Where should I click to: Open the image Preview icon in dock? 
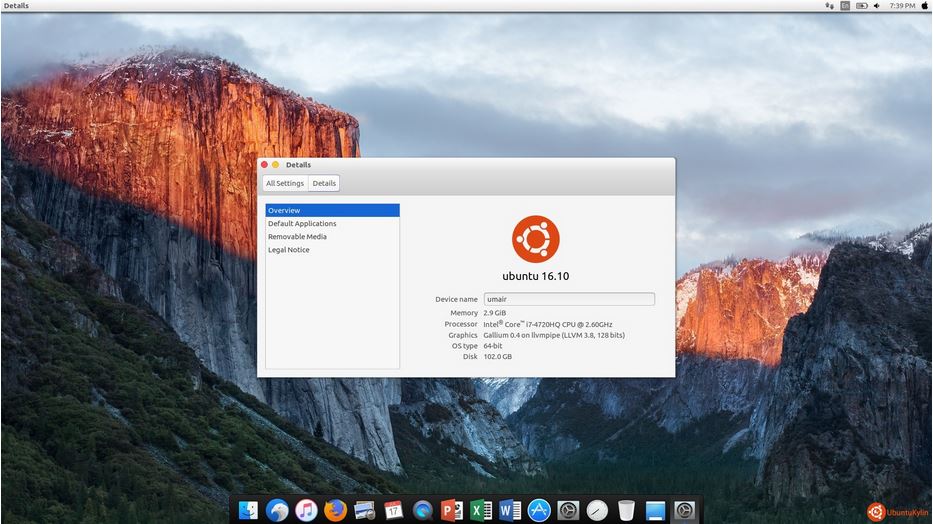point(365,510)
